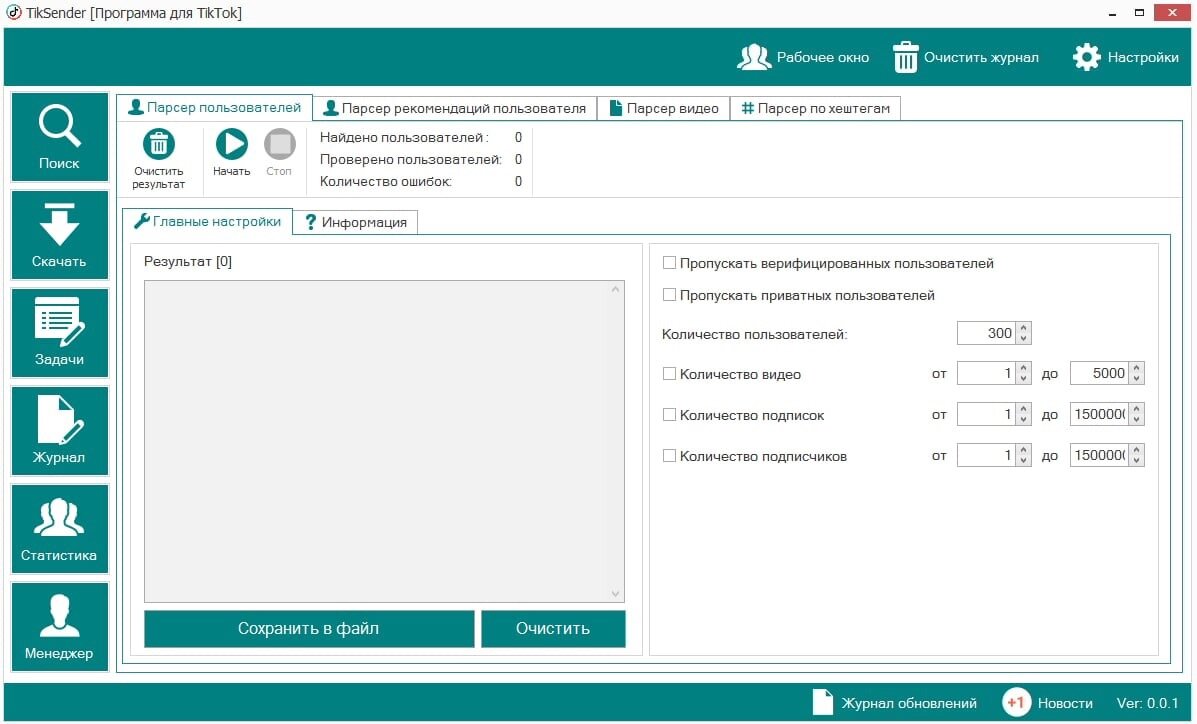The height and width of the screenshot is (724, 1197).
Task: Click the Стоп stop button
Action: [279, 144]
